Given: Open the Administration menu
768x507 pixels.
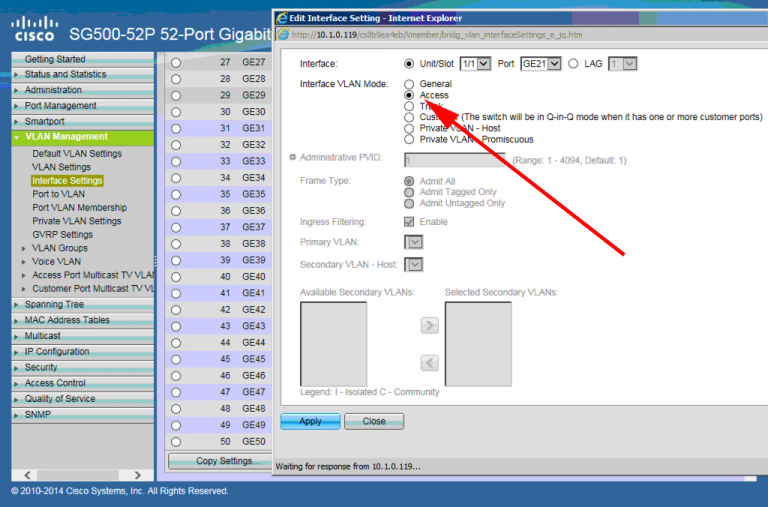Looking at the screenshot, I should coord(53,90).
